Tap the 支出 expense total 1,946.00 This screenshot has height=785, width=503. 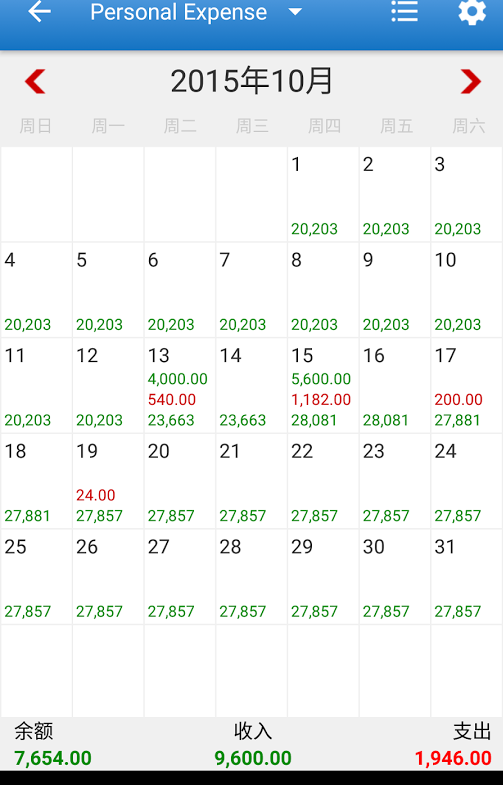tap(453, 758)
